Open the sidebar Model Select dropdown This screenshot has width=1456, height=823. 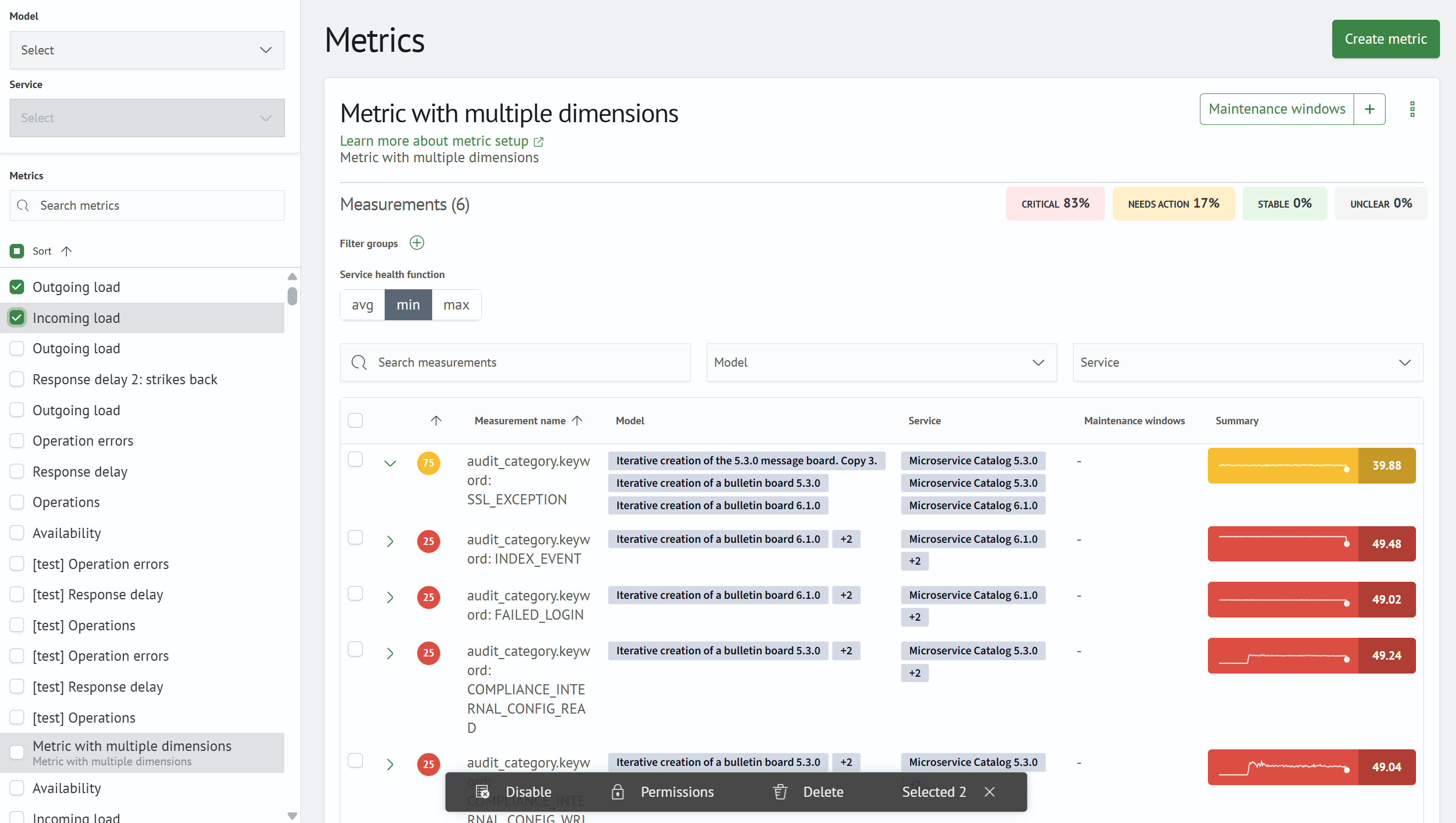point(147,50)
